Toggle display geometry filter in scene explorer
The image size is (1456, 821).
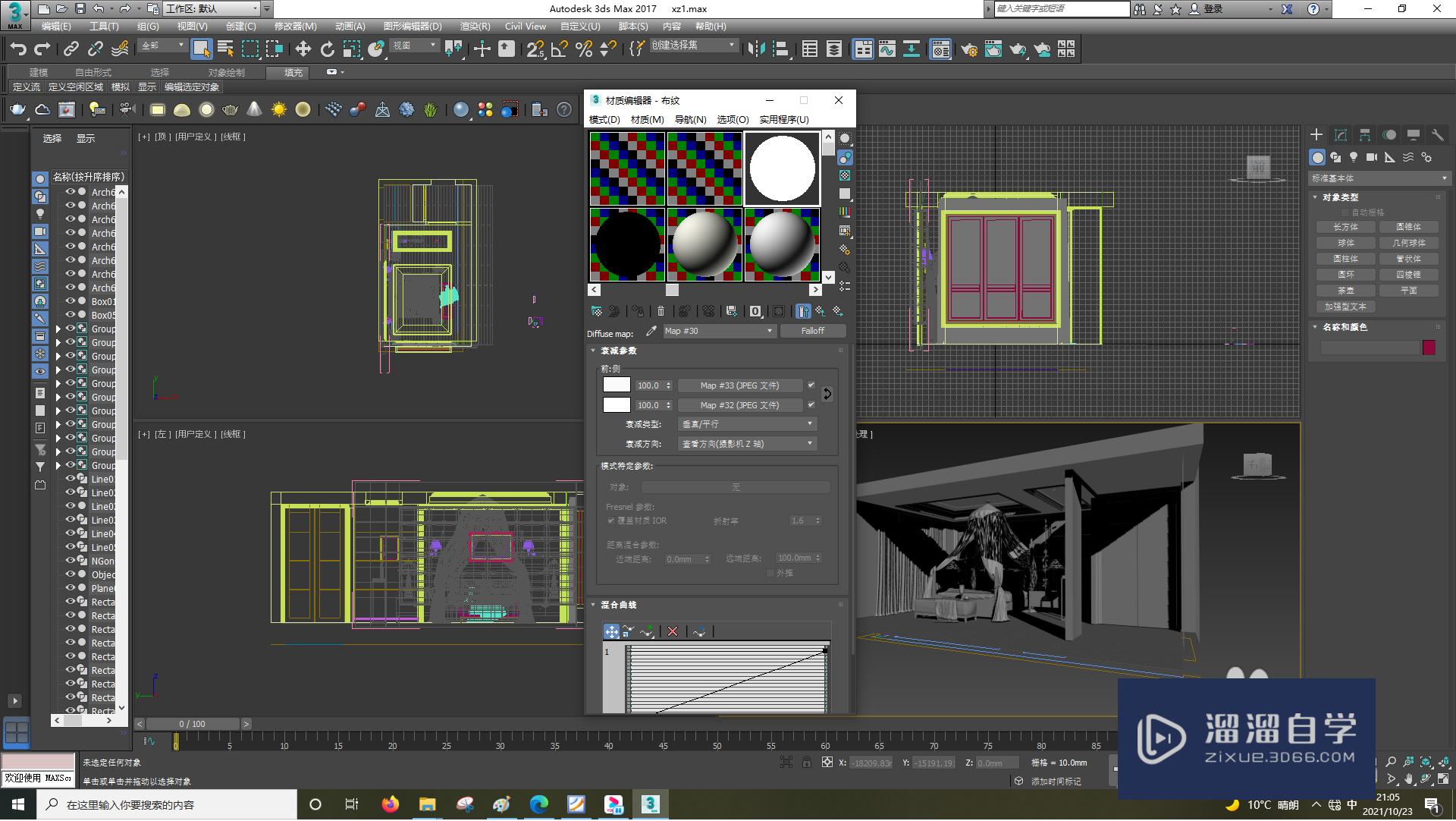tap(40, 179)
